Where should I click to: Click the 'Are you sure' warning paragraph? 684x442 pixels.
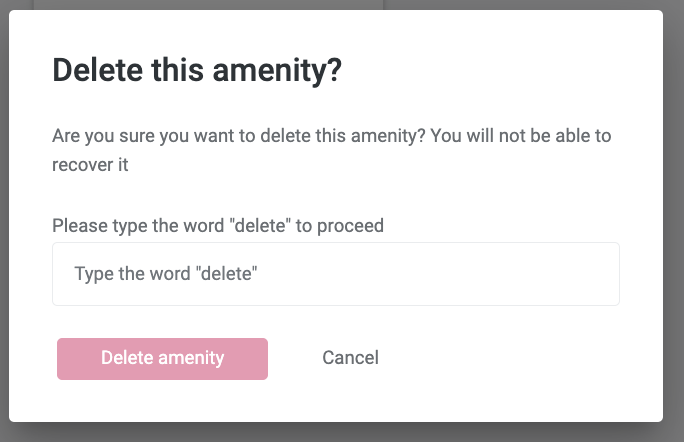[x=331, y=135]
